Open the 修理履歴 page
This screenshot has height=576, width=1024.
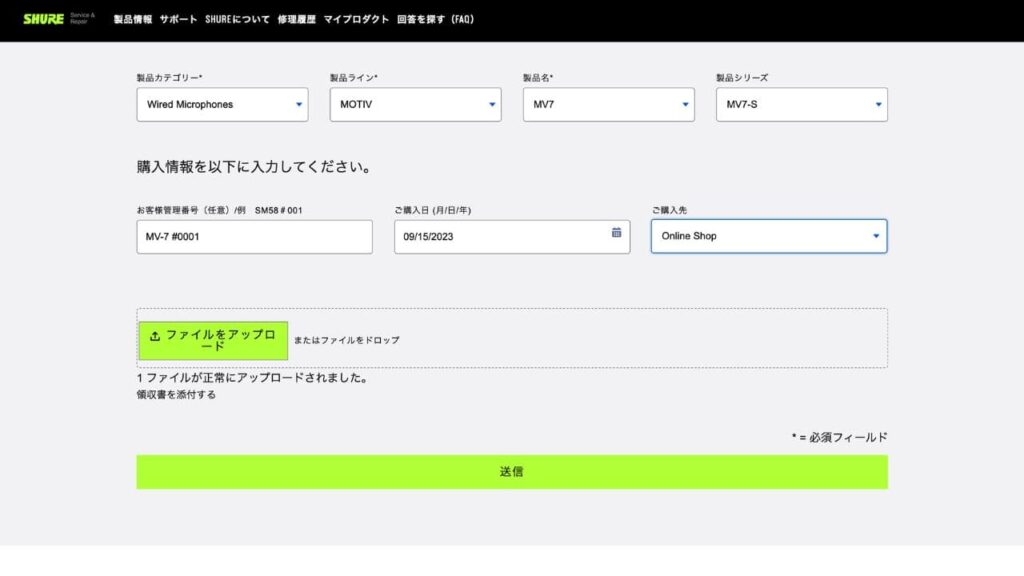[296, 19]
